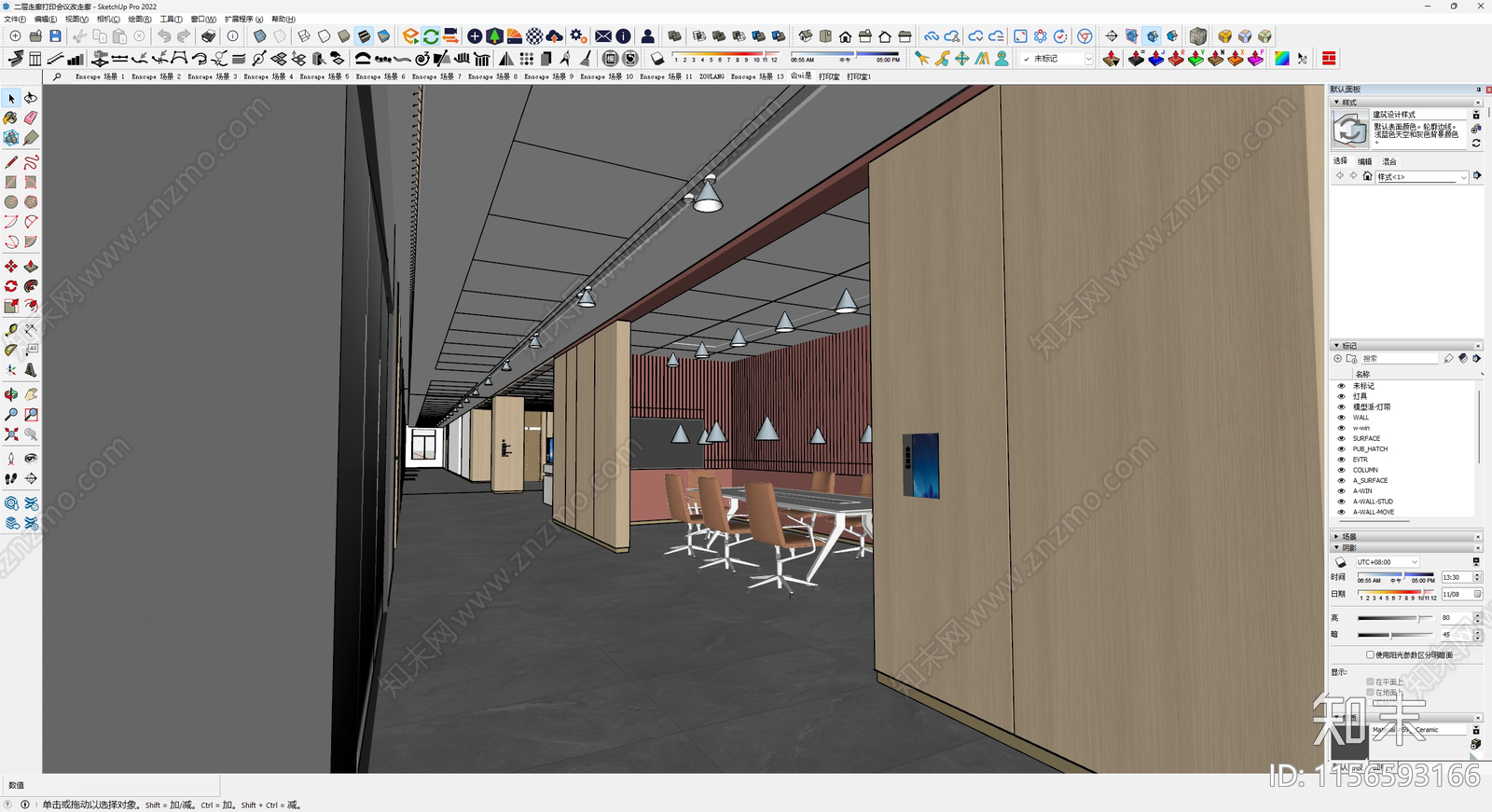Undo the last action
This screenshot has width=1492, height=812.
pyautogui.click(x=164, y=36)
